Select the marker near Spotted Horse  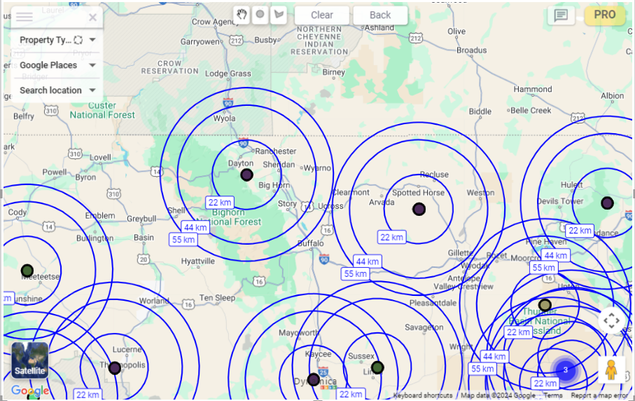(419, 209)
